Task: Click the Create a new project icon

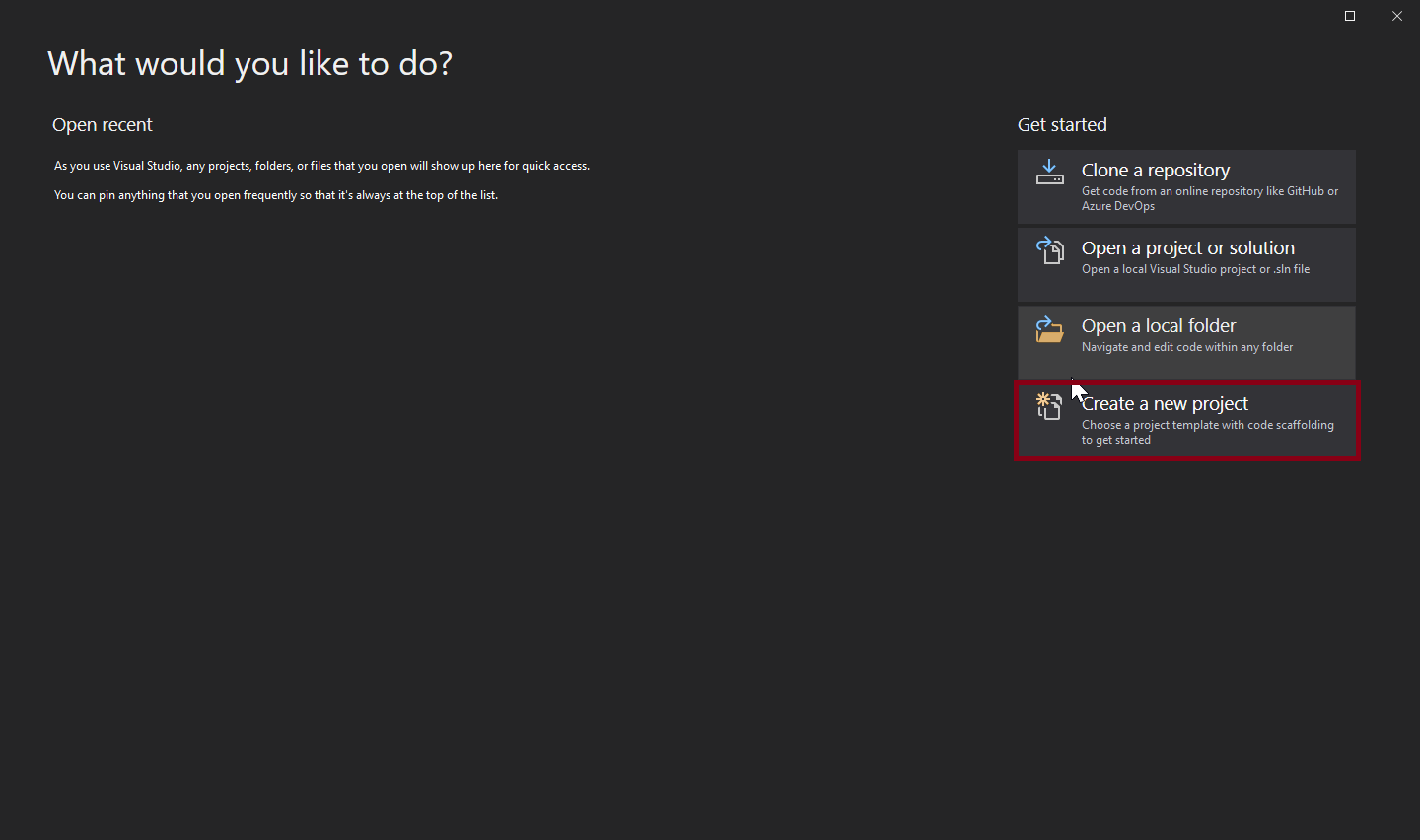Action: tap(1049, 405)
